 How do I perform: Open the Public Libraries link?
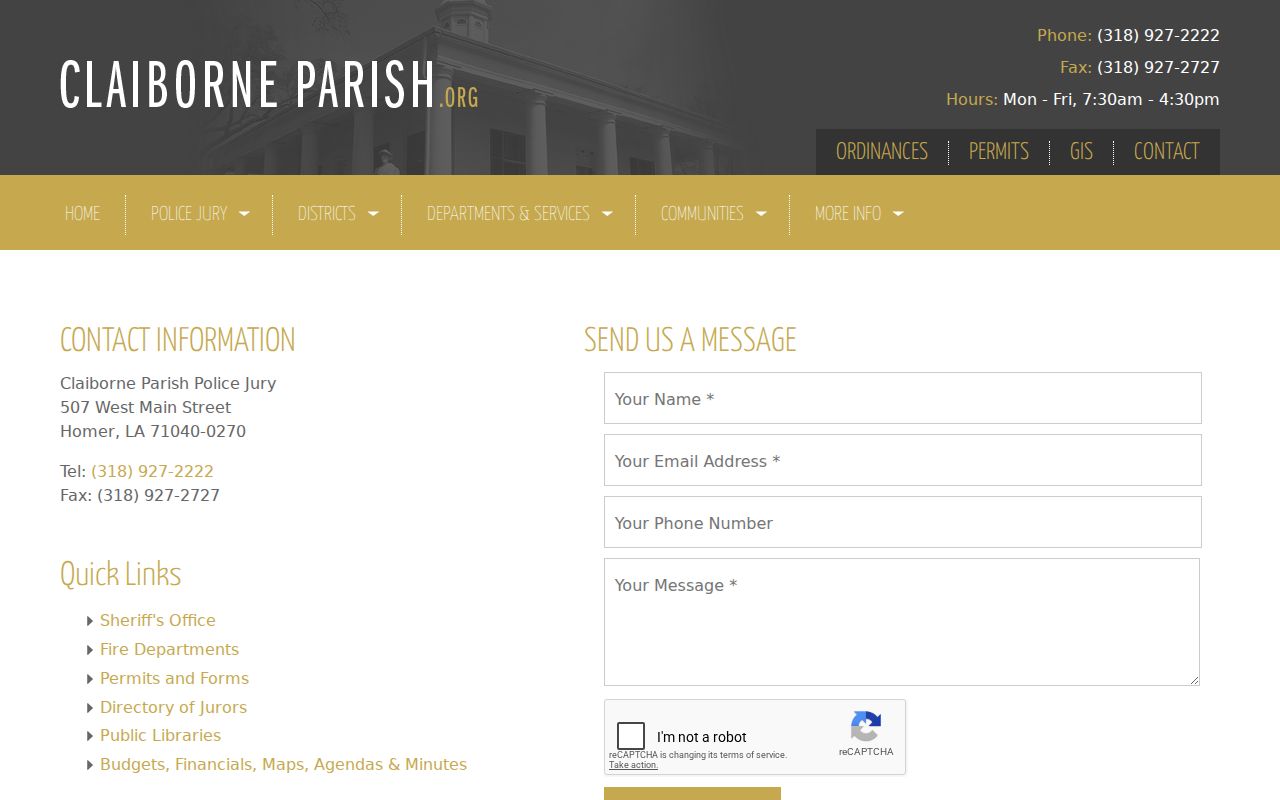[160, 735]
